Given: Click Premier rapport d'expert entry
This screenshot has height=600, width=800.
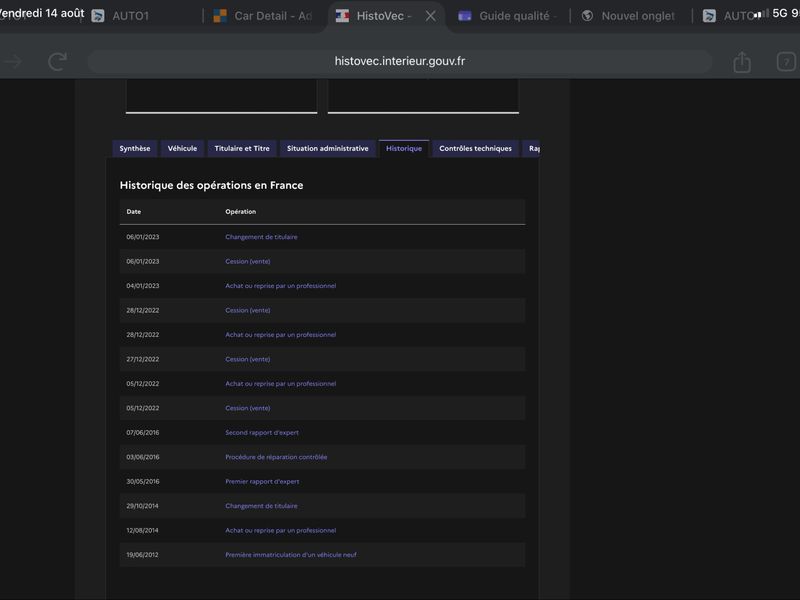Looking at the screenshot, I should pyautogui.click(x=262, y=482).
